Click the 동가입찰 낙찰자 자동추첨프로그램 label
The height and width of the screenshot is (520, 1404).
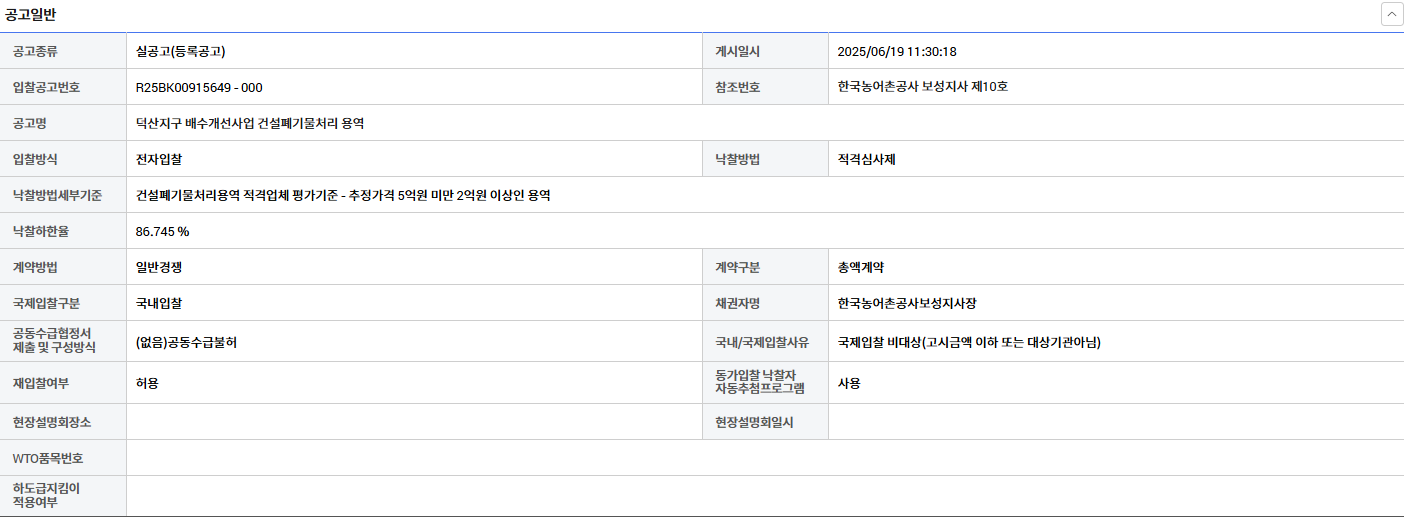[760, 382]
